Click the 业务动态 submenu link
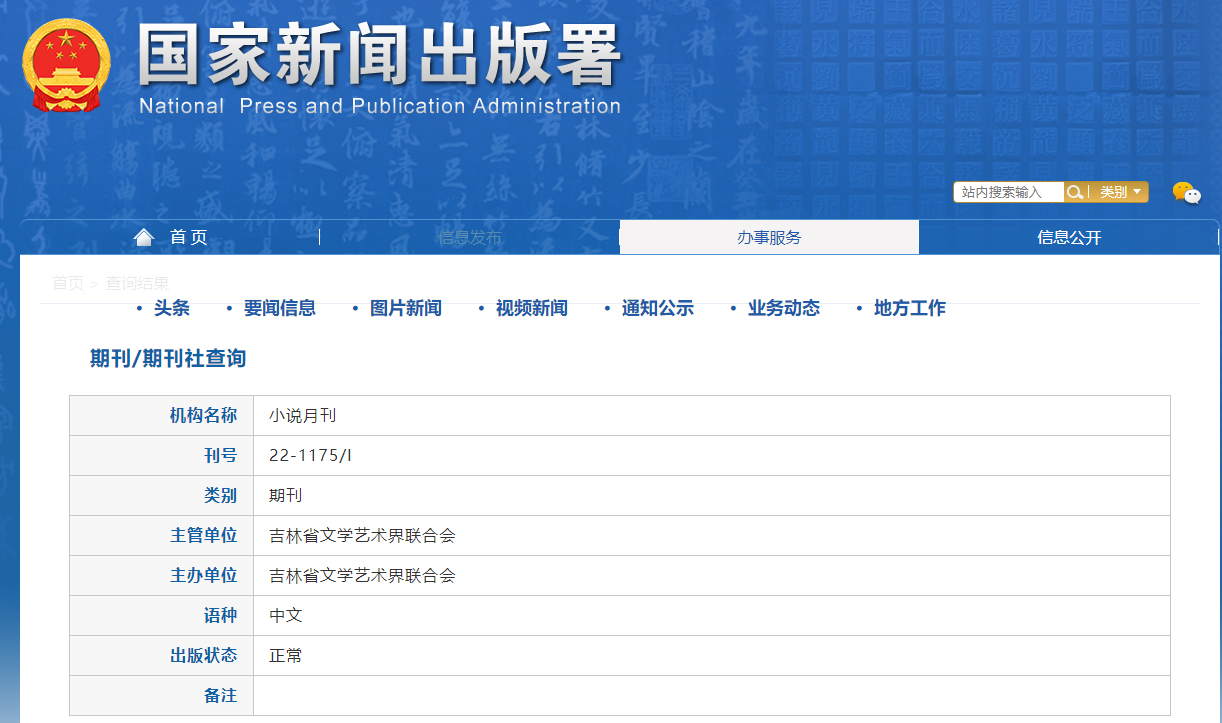This screenshot has height=723, width=1222. coord(784,308)
